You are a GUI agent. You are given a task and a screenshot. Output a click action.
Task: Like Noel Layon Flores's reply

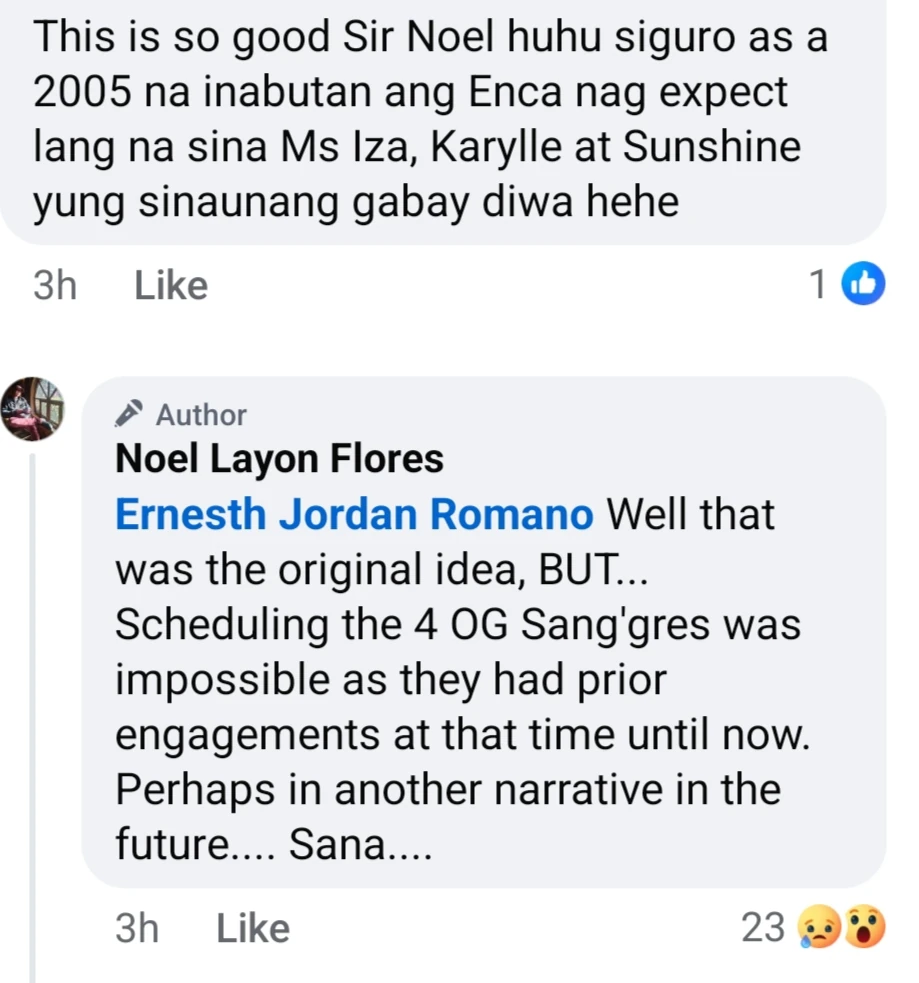click(252, 929)
